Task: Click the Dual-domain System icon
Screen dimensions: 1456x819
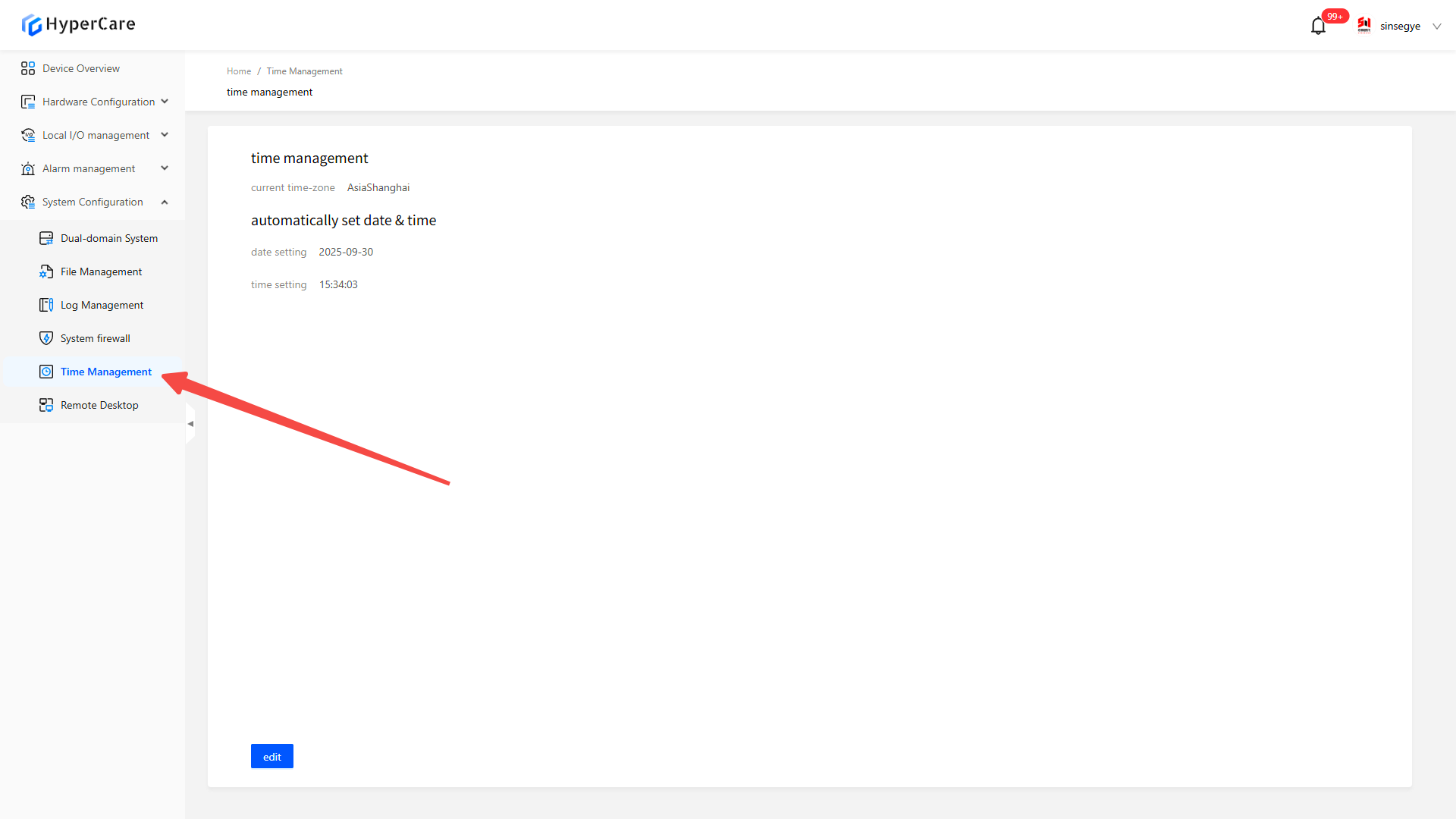Action: click(46, 238)
